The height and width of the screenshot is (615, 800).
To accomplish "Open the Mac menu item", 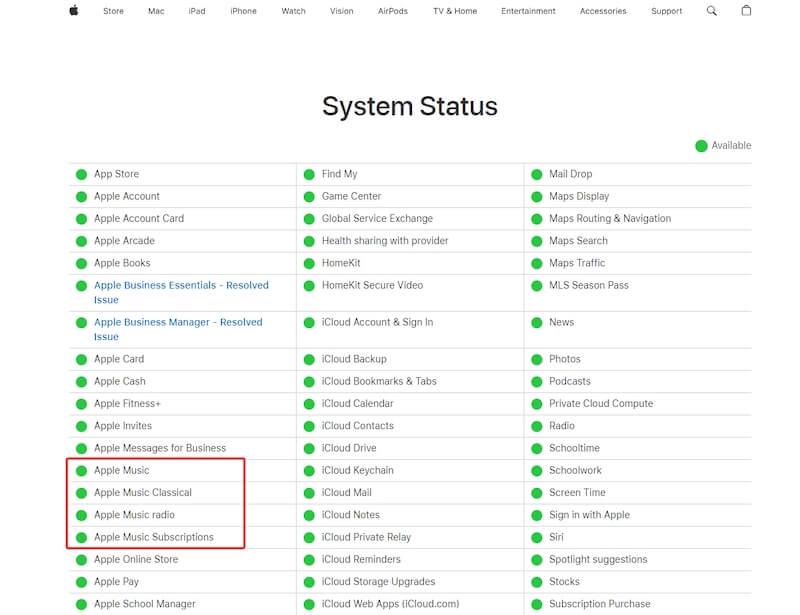I will [x=156, y=11].
